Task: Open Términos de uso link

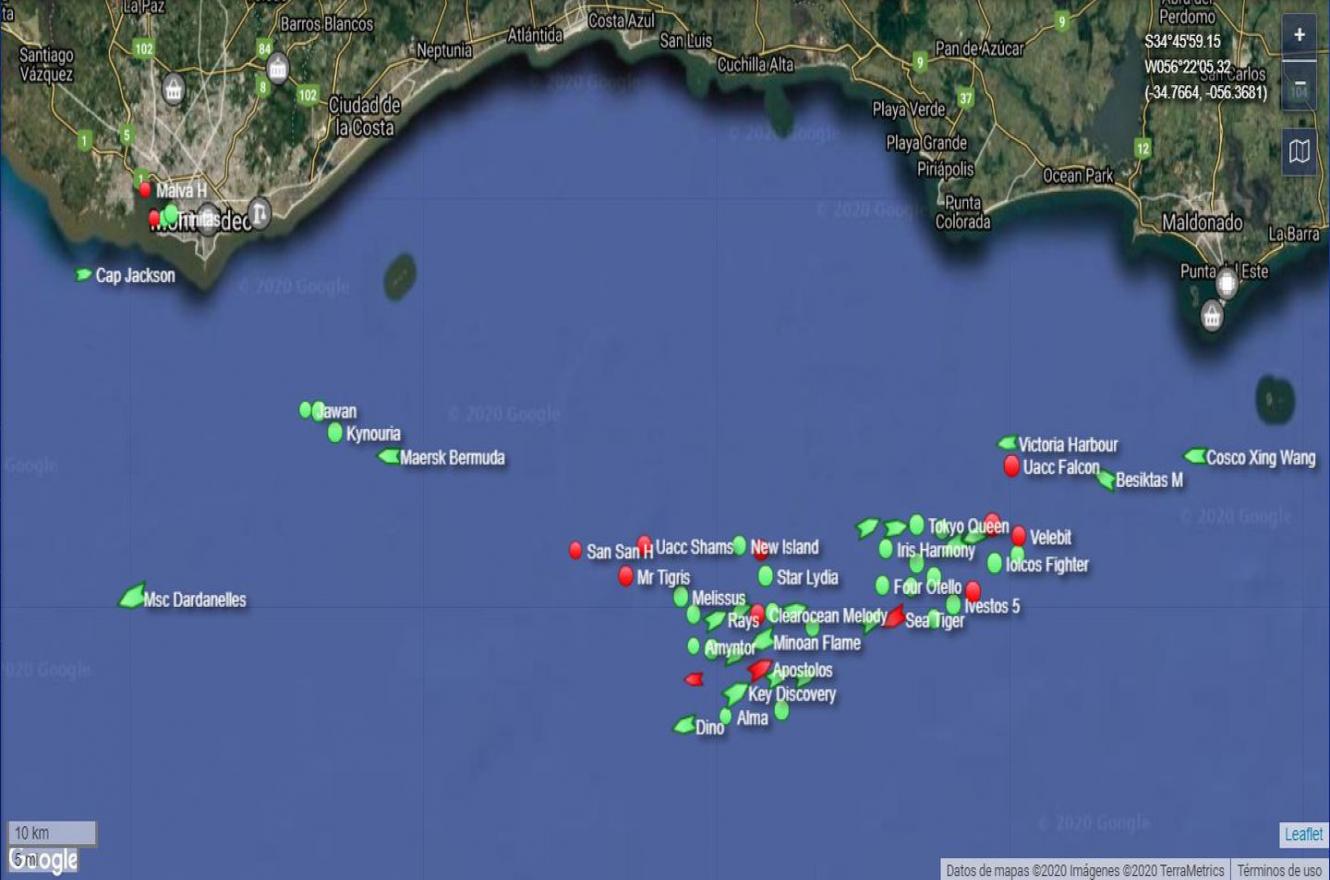Action: (x=1282, y=870)
